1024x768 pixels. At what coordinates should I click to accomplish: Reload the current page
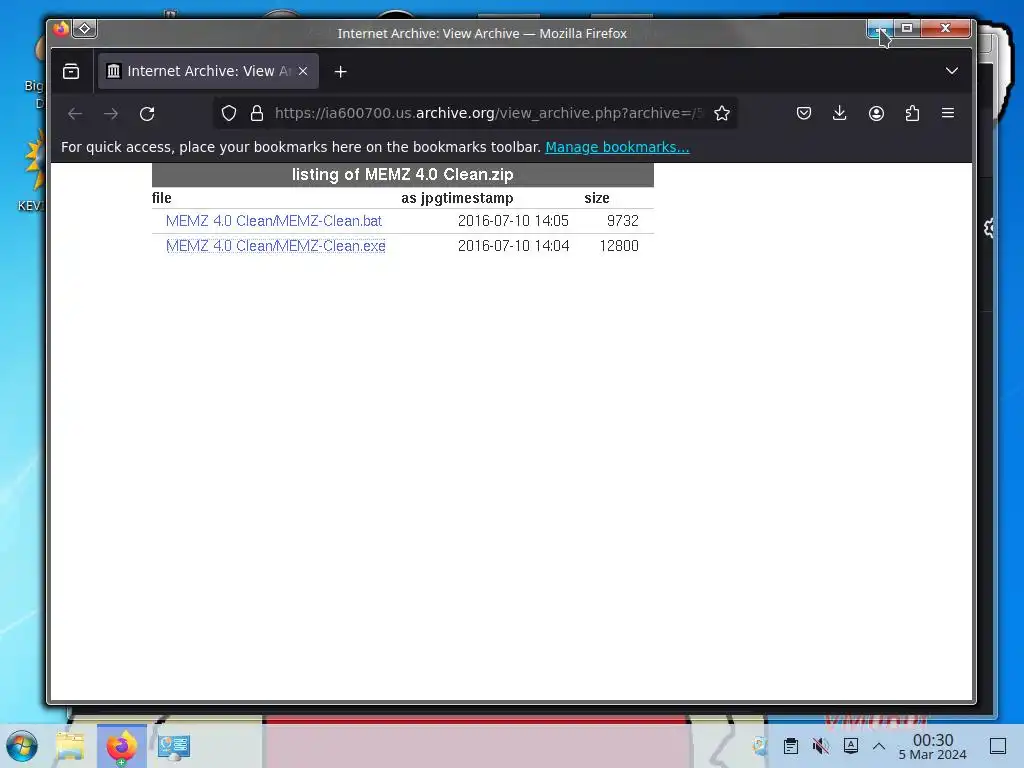pyautogui.click(x=147, y=114)
